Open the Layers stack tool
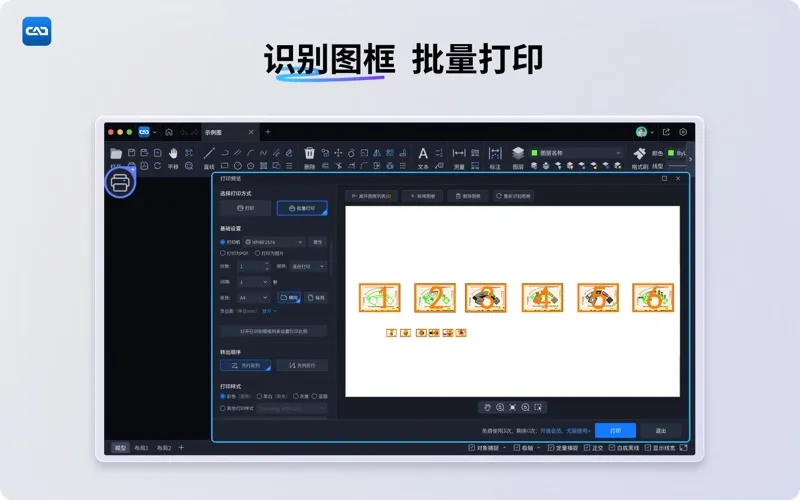 tap(518, 153)
